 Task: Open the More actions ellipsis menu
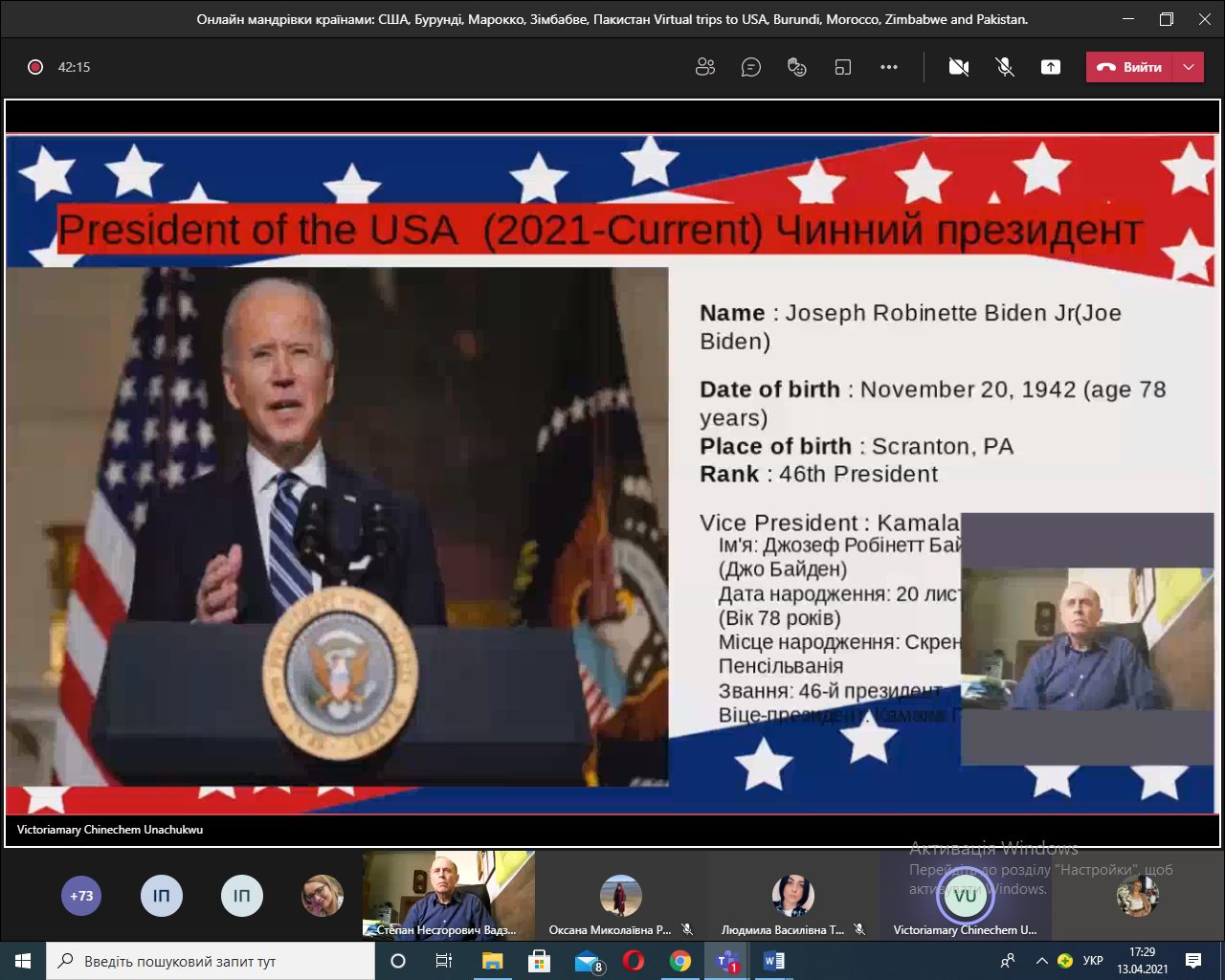889,67
